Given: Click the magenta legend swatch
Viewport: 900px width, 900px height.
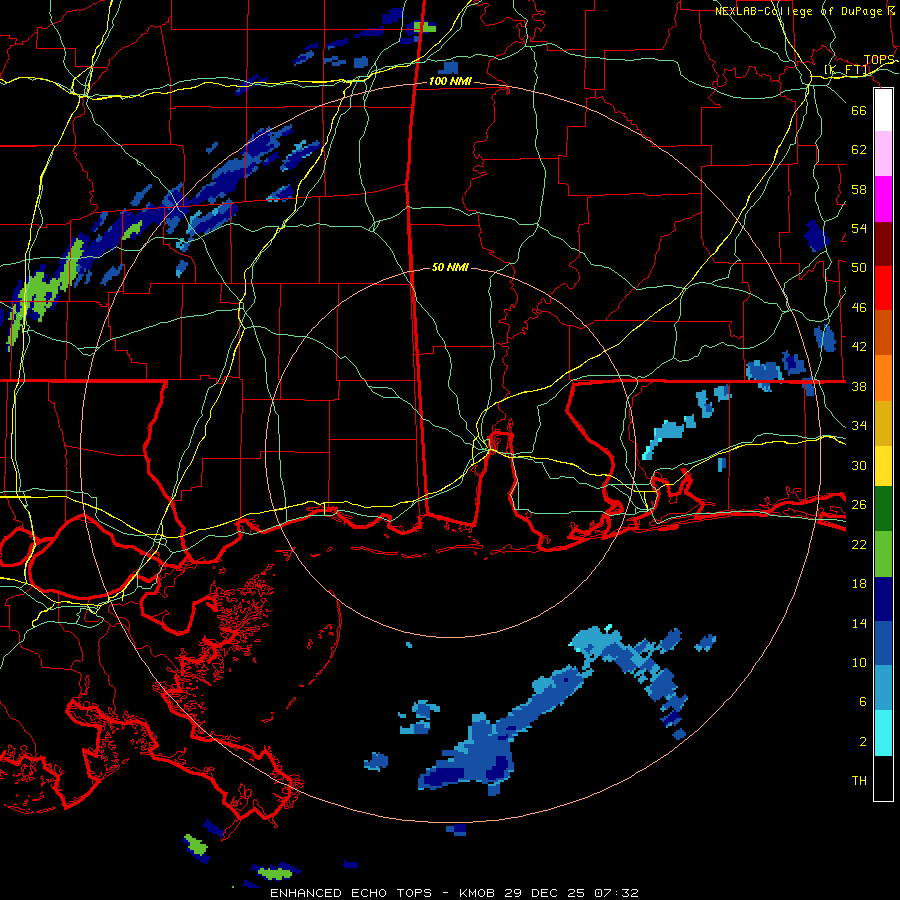Looking at the screenshot, I should [883, 199].
